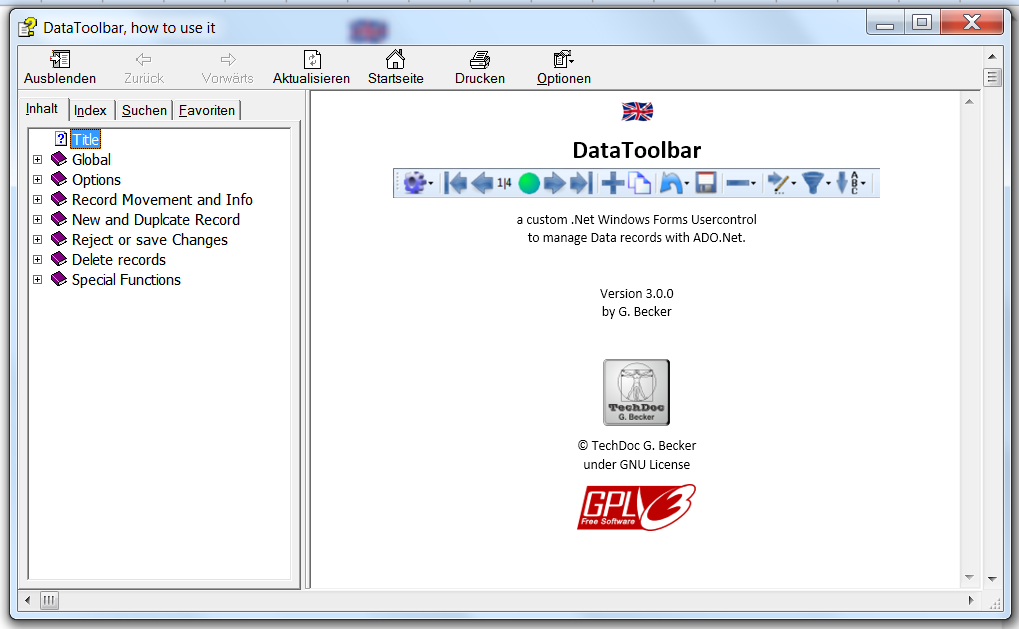Open the Suchen search tab
This screenshot has height=629, width=1019.
click(144, 110)
